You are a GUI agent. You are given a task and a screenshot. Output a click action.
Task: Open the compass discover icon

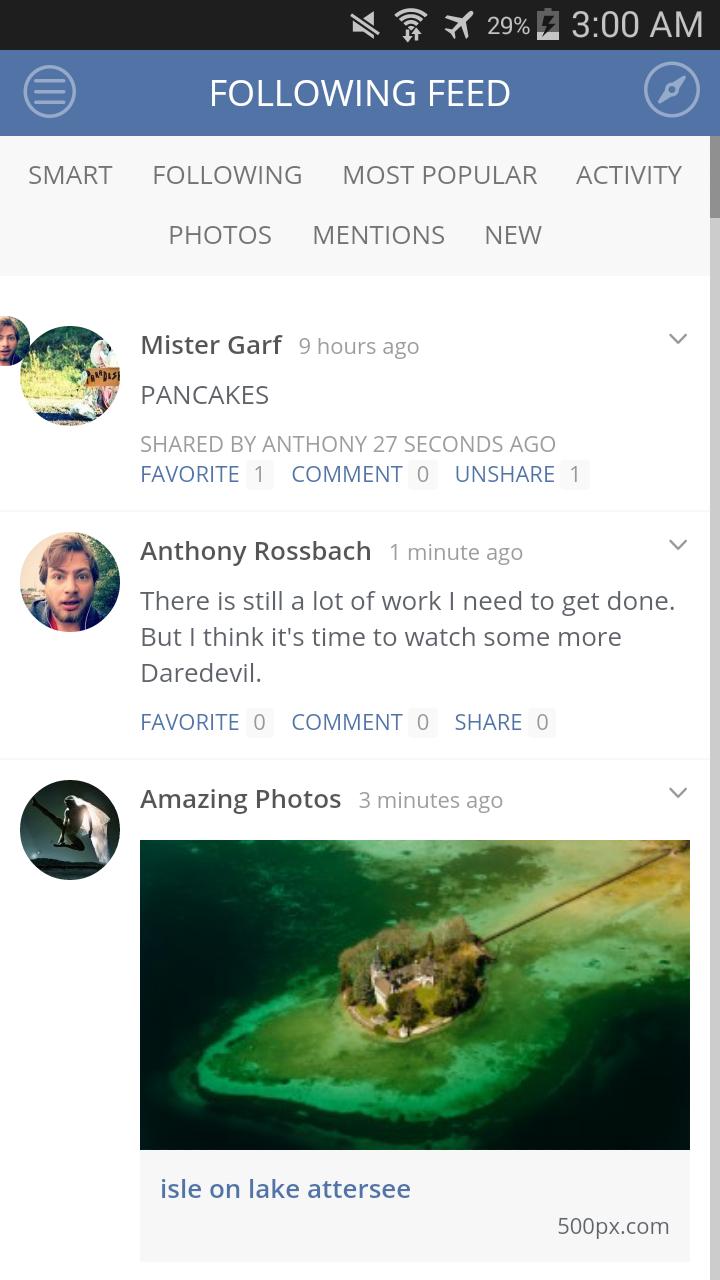671,89
